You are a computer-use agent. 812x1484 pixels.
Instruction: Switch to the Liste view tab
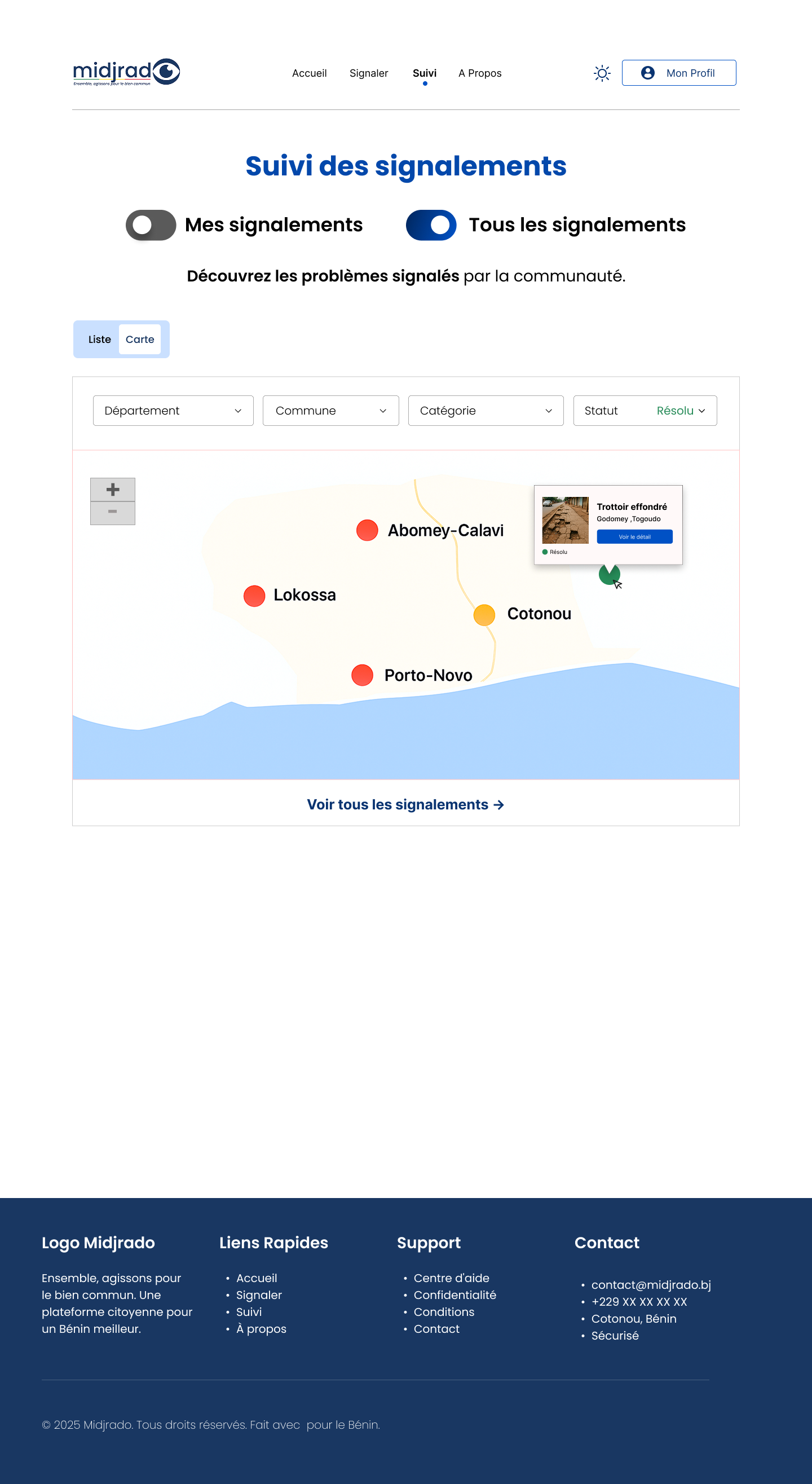pos(100,340)
